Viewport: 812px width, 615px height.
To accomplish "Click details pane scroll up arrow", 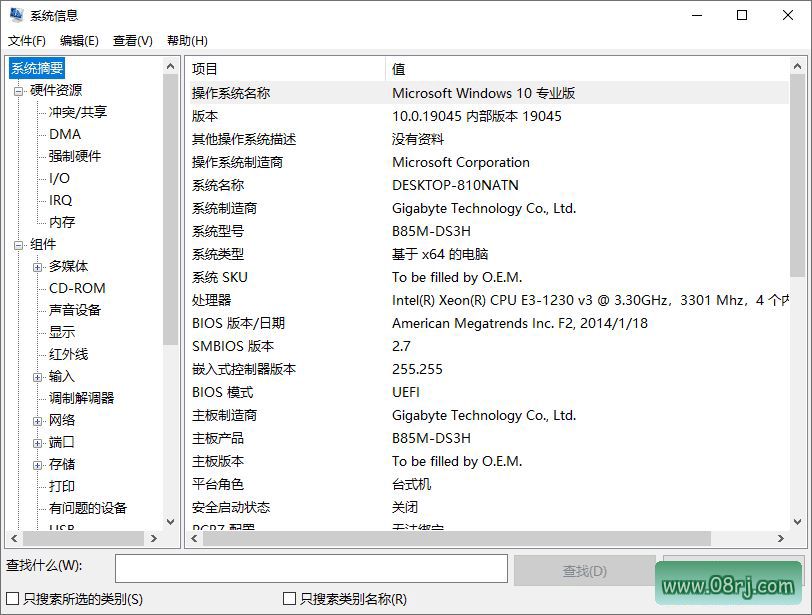I will [798, 66].
